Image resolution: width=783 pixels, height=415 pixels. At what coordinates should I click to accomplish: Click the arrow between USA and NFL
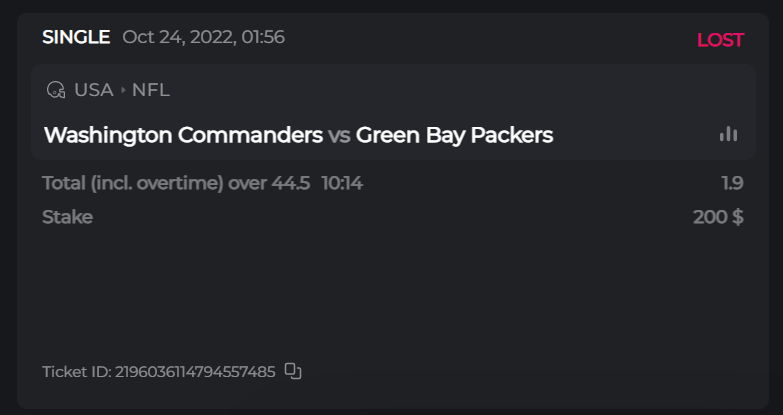(123, 90)
